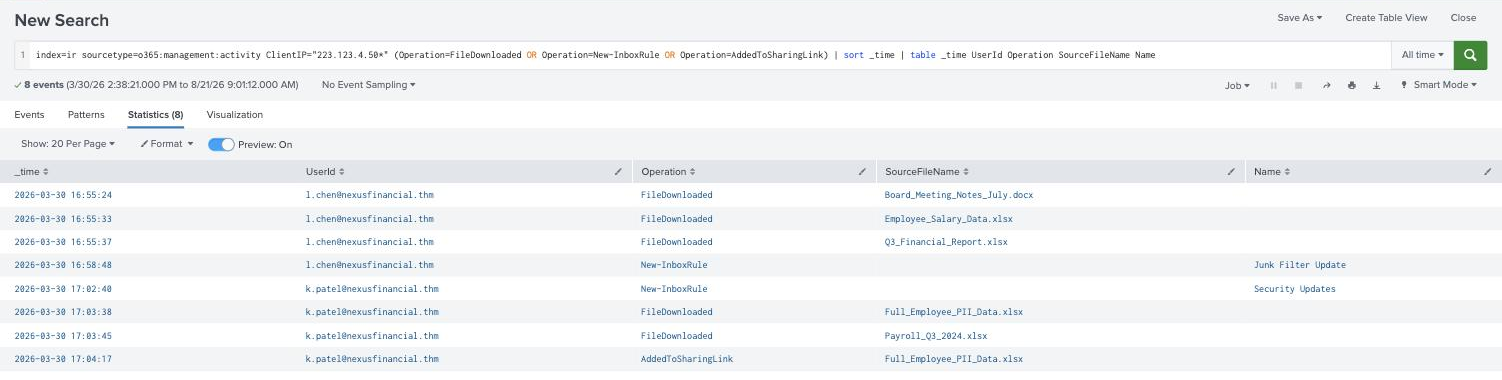
Task: Share the search job via arrow icon
Action: coord(1326,86)
